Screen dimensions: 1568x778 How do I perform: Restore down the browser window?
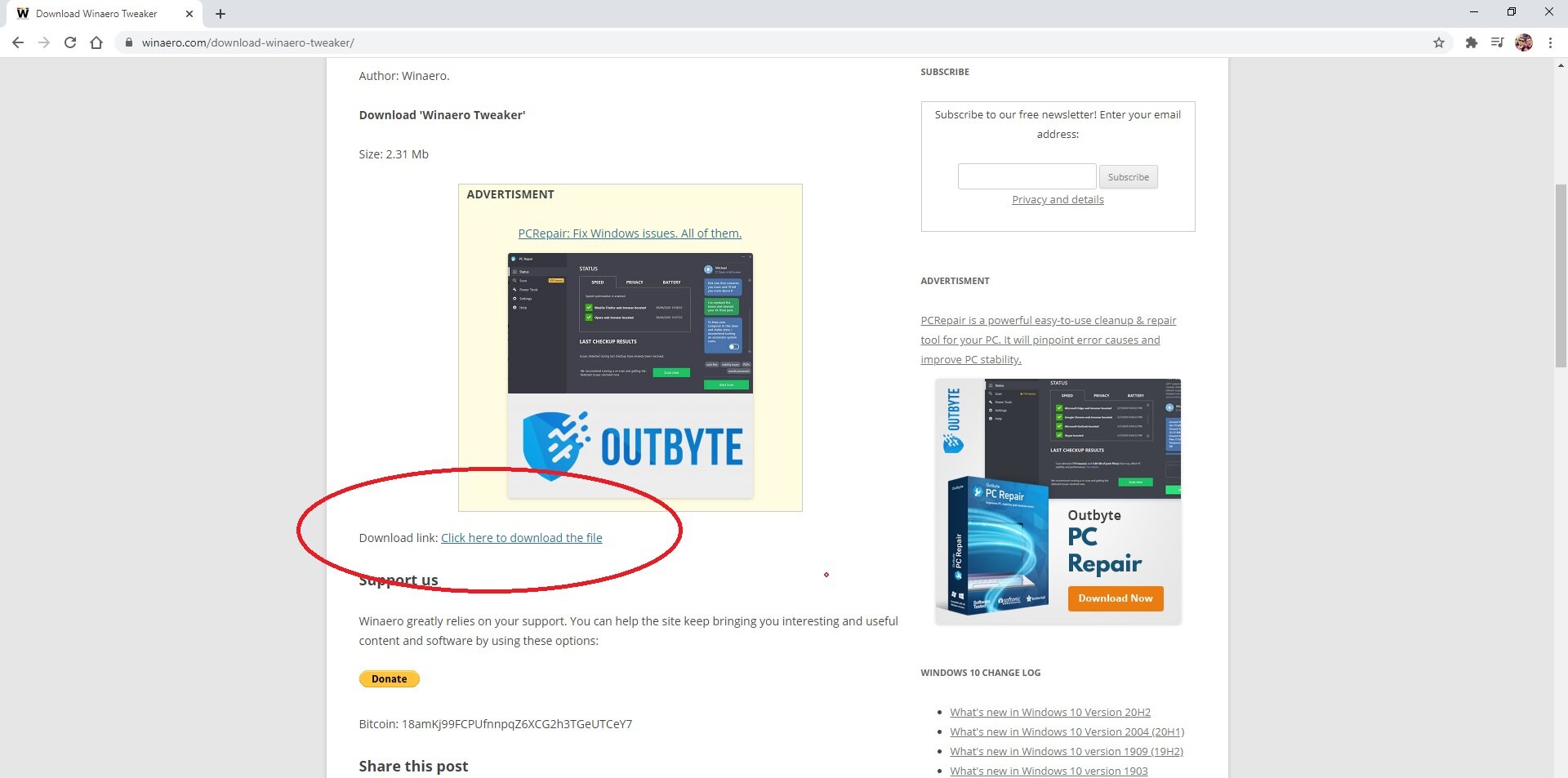(1511, 11)
